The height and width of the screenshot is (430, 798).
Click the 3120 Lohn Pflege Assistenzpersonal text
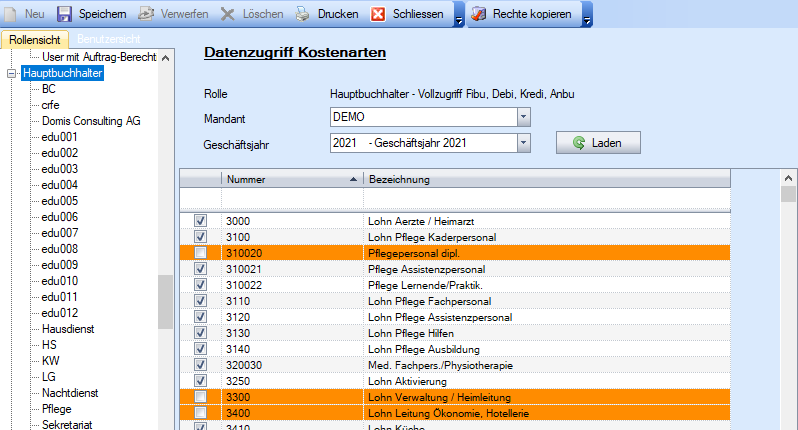[x=440, y=318]
